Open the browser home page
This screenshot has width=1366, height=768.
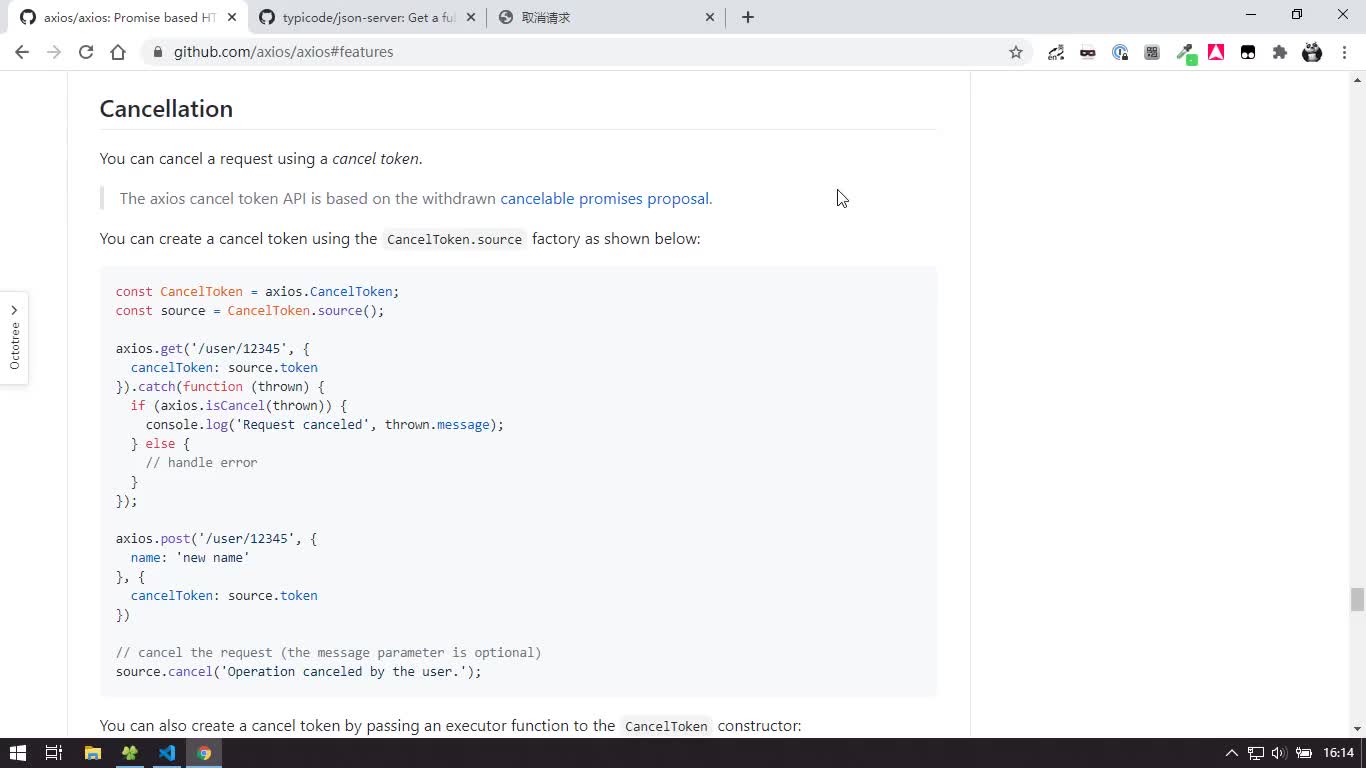tap(118, 52)
